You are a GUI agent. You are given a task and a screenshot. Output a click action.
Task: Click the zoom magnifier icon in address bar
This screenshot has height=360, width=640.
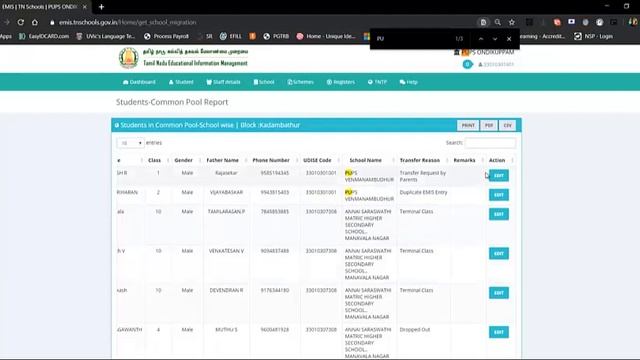(x=498, y=22)
